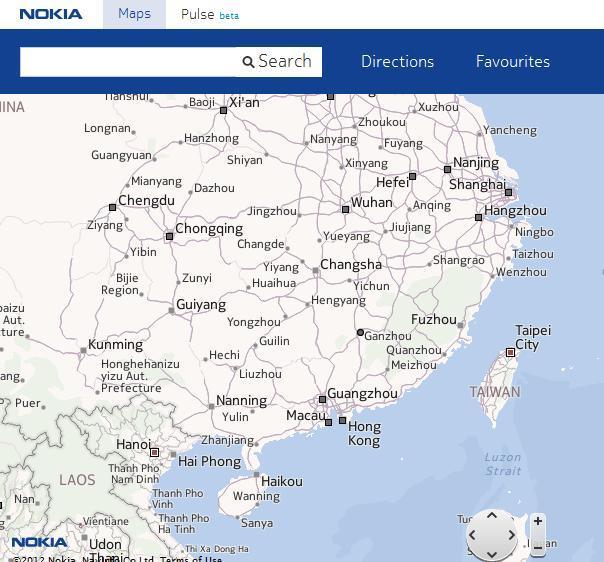Pan the map right with the arrow

pos(510,535)
